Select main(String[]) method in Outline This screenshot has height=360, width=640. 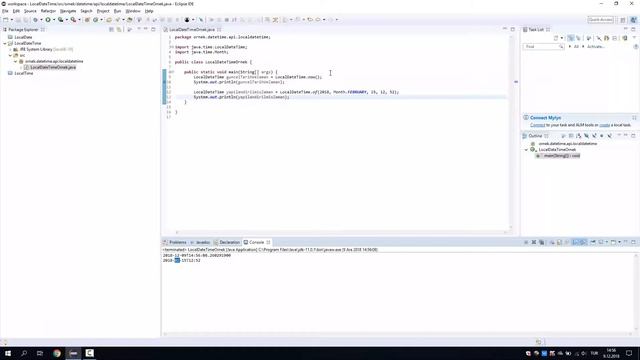[x=562, y=156]
